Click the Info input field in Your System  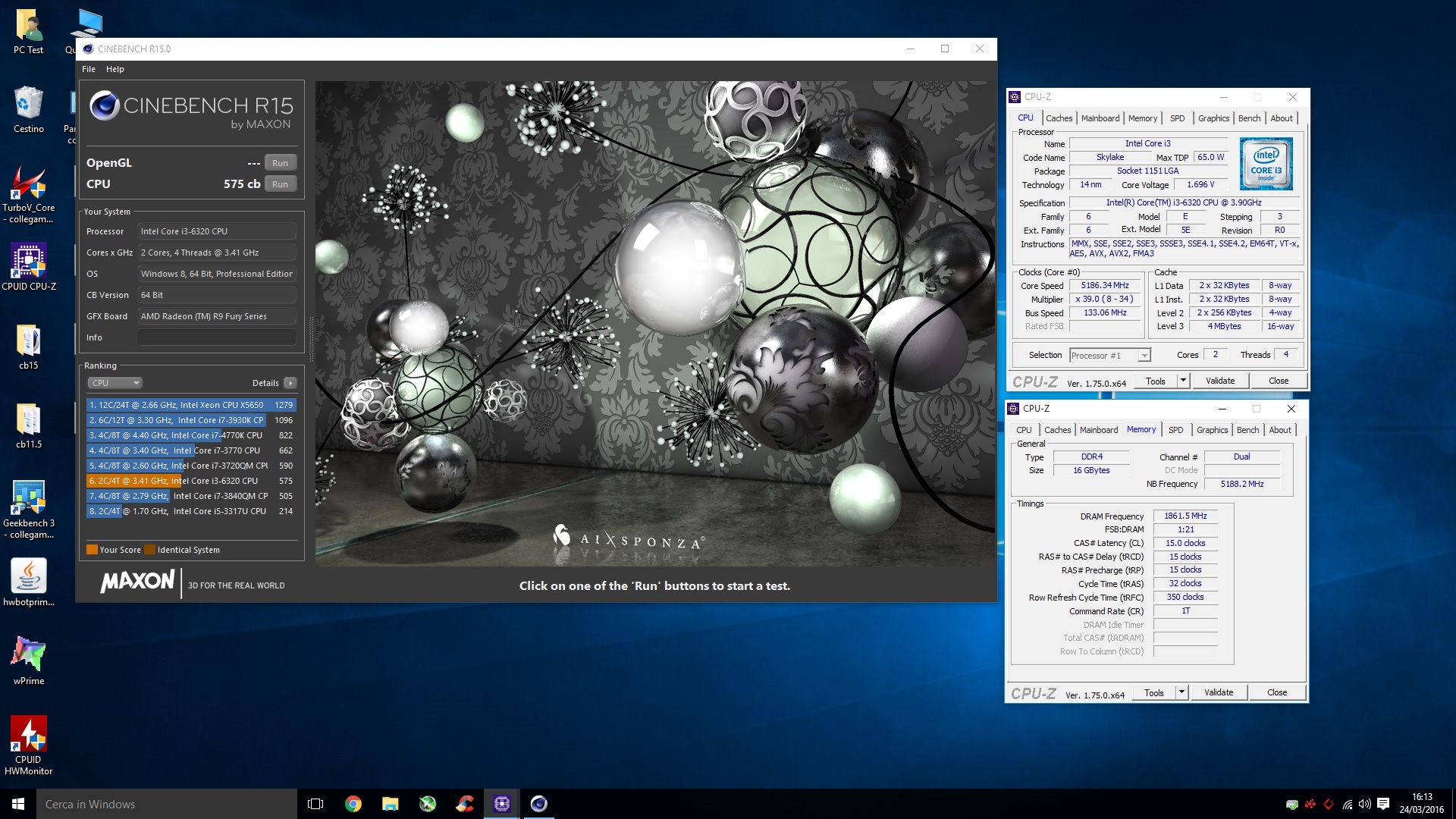217,337
